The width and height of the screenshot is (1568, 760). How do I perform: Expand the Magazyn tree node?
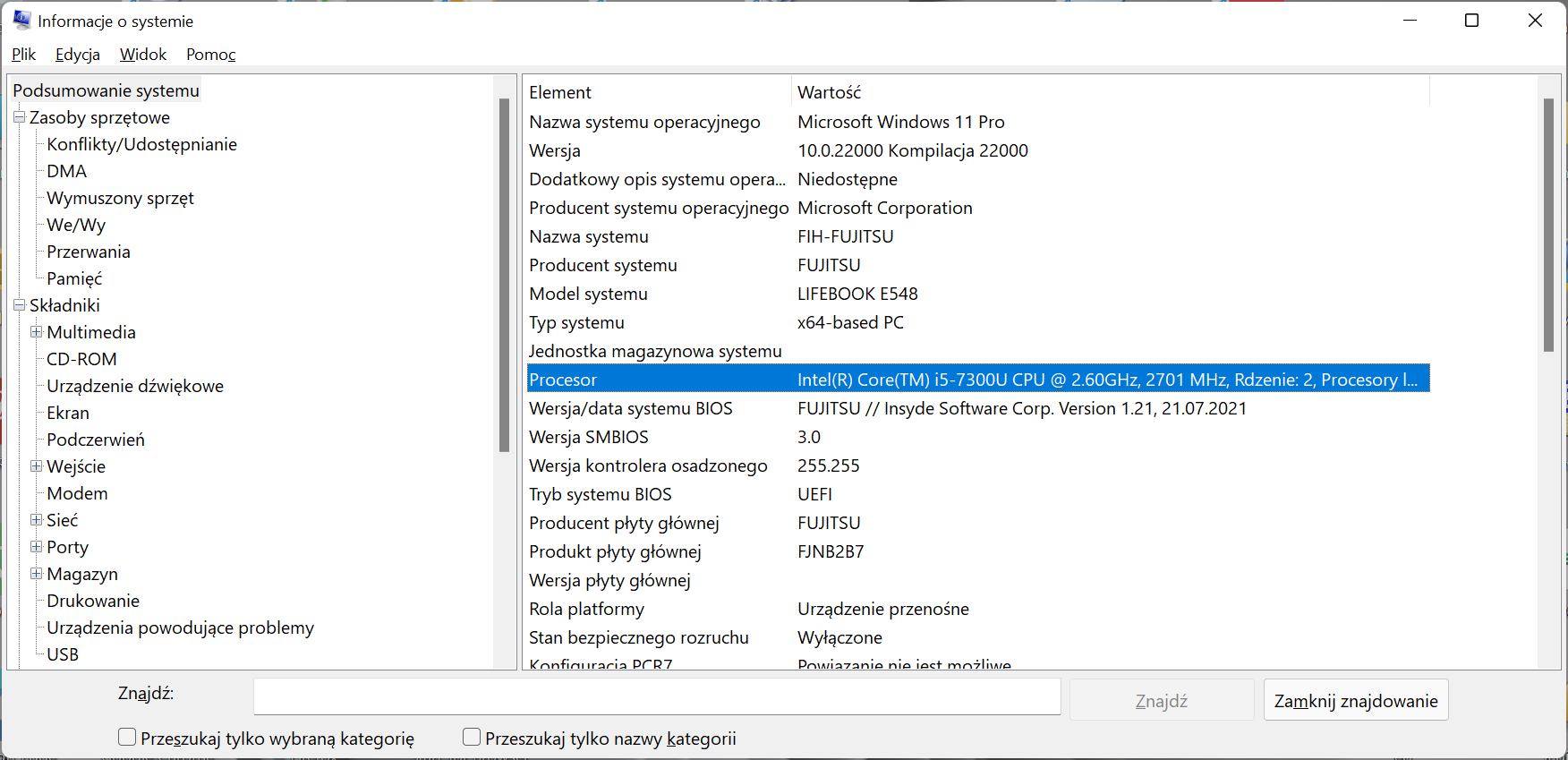(36, 574)
